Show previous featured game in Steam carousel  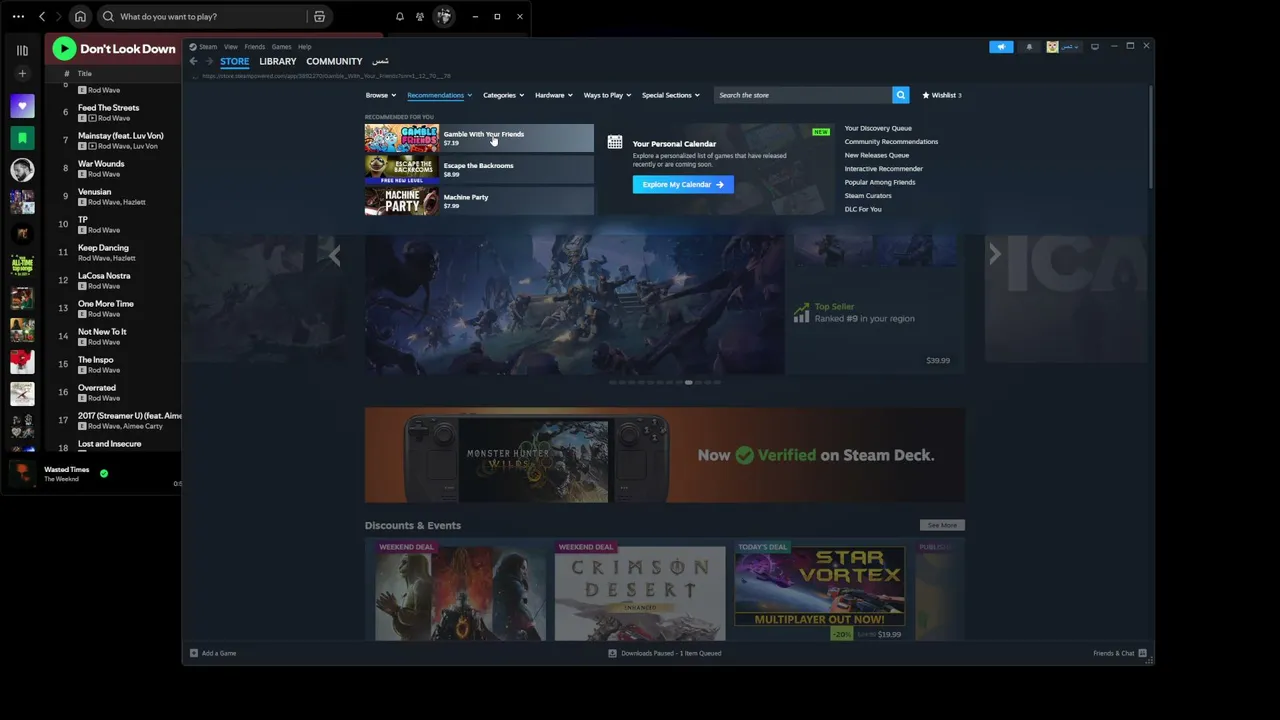click(x=335, y=255)
